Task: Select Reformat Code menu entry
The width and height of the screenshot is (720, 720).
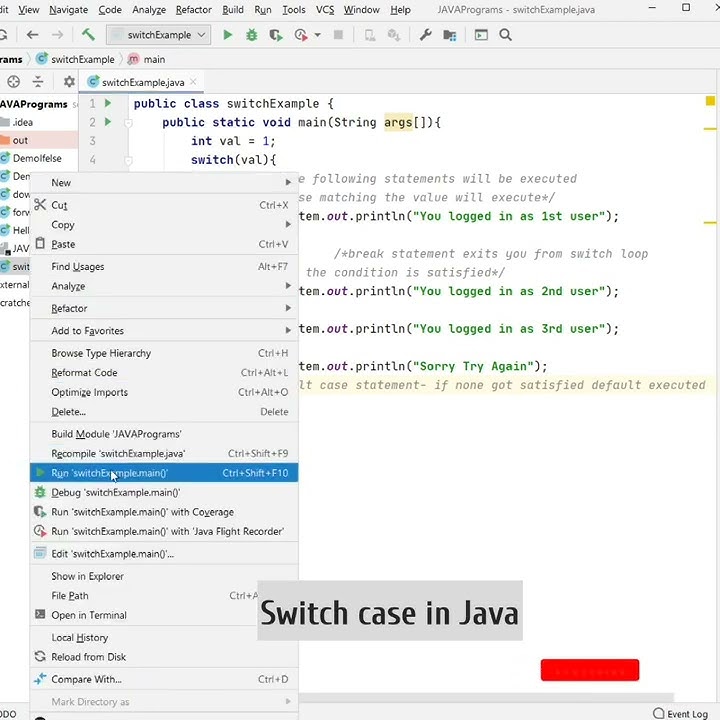Action: pos(164,372)
